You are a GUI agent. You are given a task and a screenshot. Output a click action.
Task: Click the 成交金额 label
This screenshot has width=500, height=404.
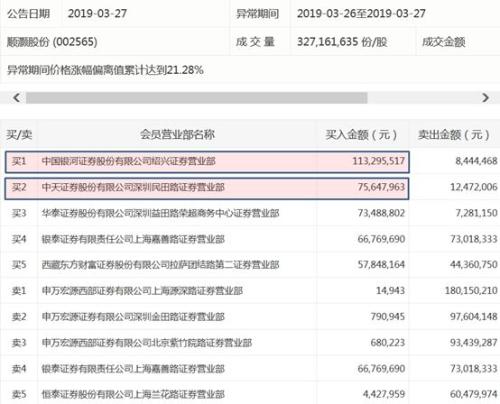click(444, 42)
